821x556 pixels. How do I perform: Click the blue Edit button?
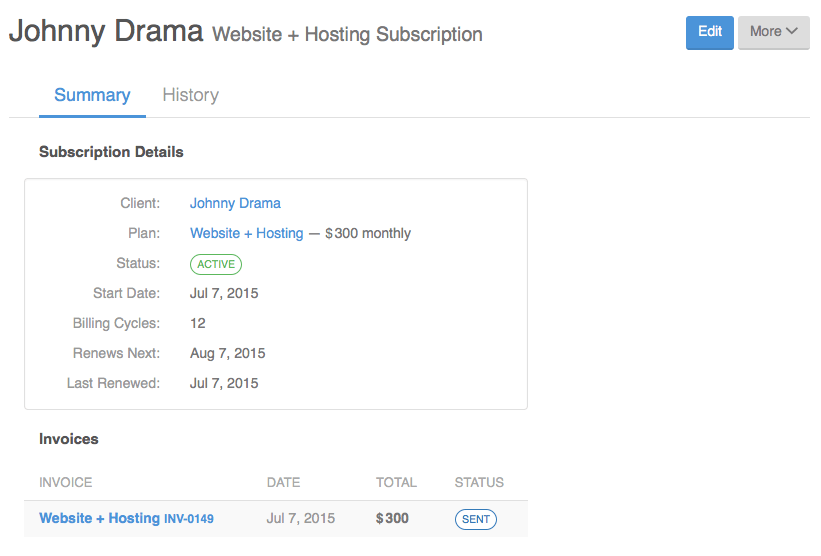[x=709, y=32]
